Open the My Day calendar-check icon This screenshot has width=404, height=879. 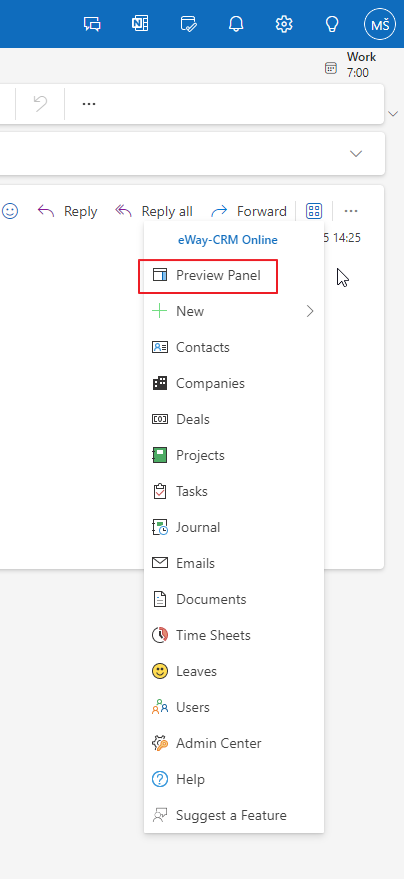[188, 24]
